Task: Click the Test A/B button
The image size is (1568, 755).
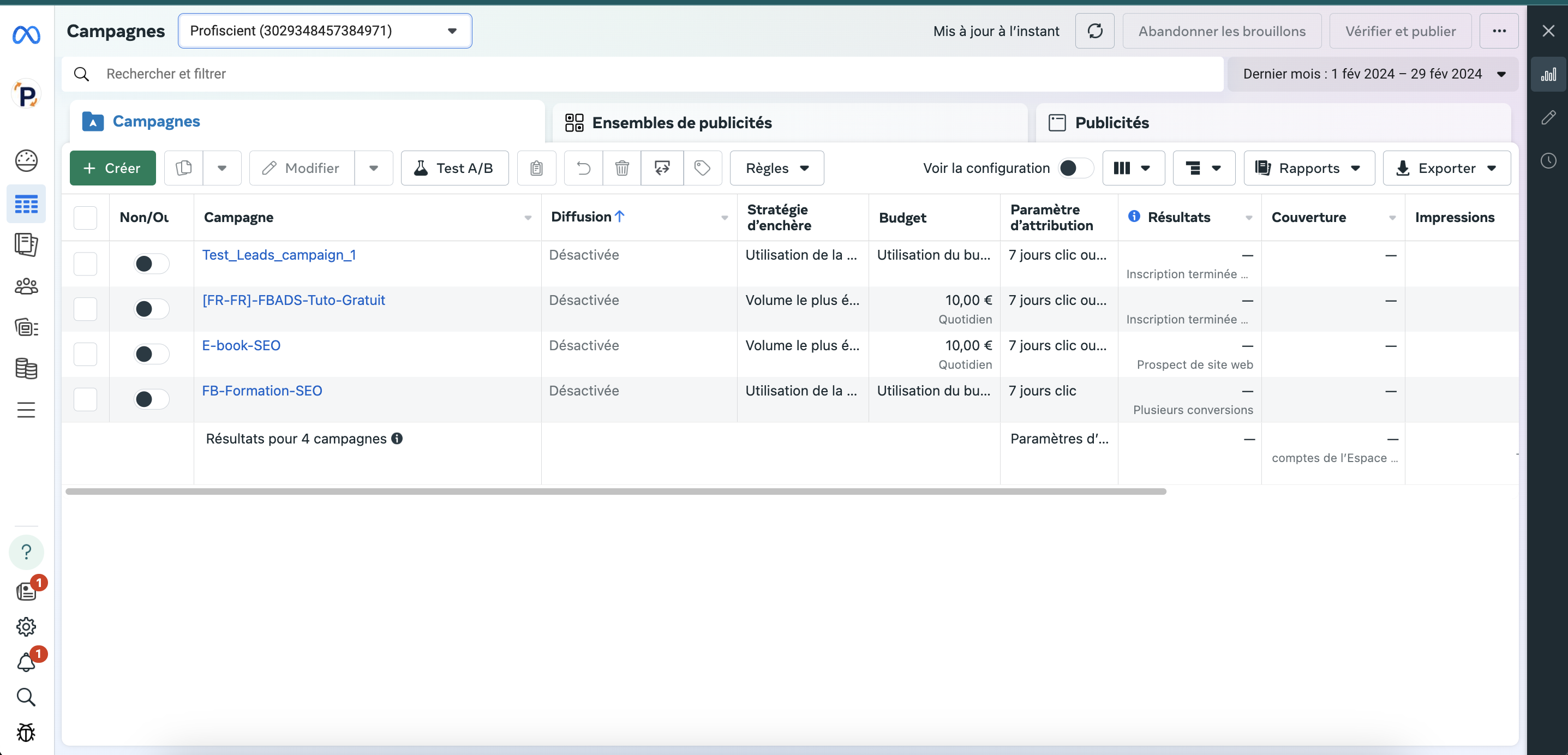Action: coord(454,168)
